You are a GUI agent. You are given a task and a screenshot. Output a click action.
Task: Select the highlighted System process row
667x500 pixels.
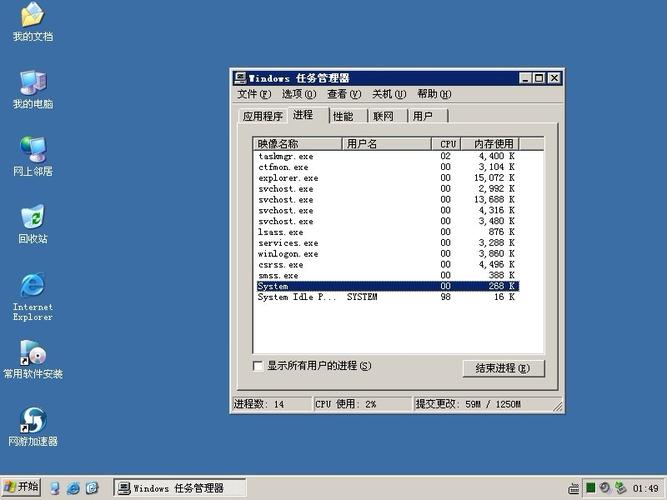[x=387, y=286]
